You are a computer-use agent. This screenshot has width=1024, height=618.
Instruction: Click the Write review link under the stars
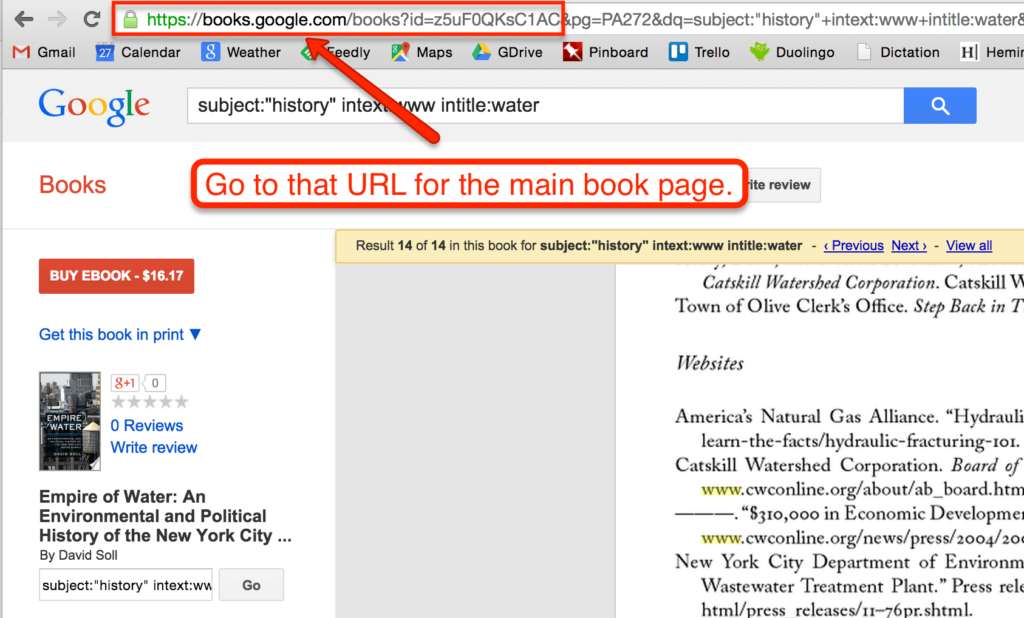tap(154, 447)
